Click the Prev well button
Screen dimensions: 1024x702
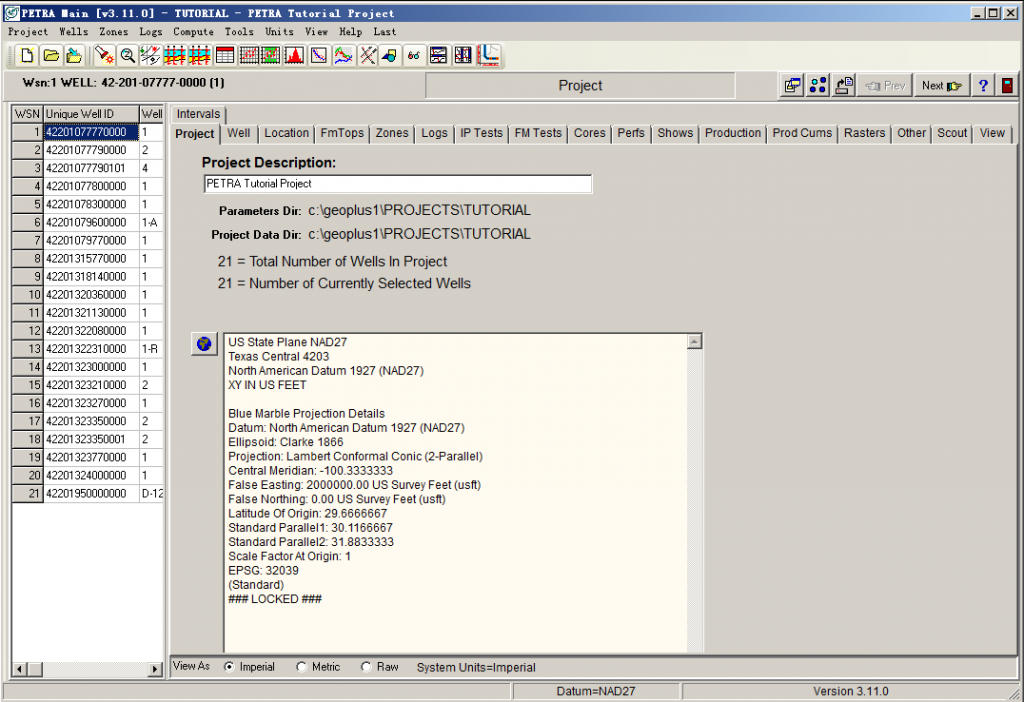886,86
